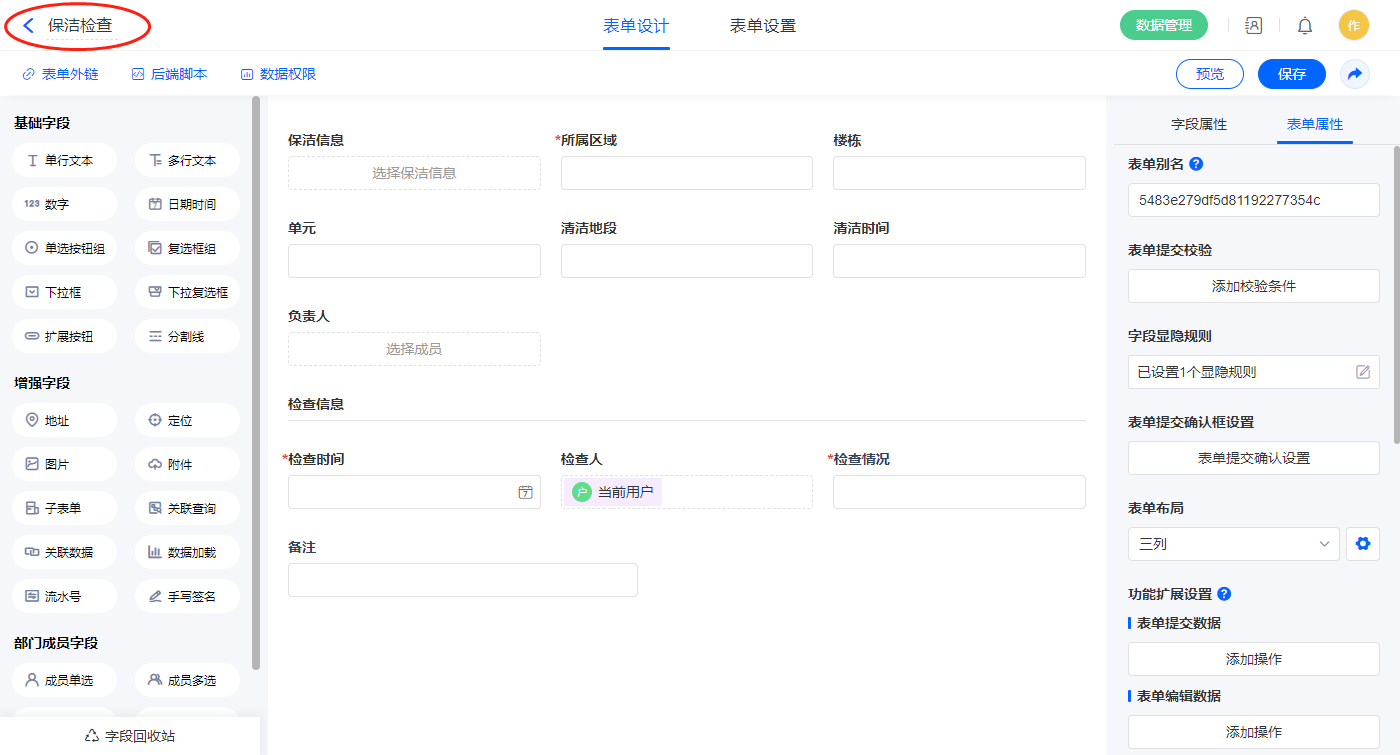
Task: Click the blue share arrow icon
Action: [1354, 74]
